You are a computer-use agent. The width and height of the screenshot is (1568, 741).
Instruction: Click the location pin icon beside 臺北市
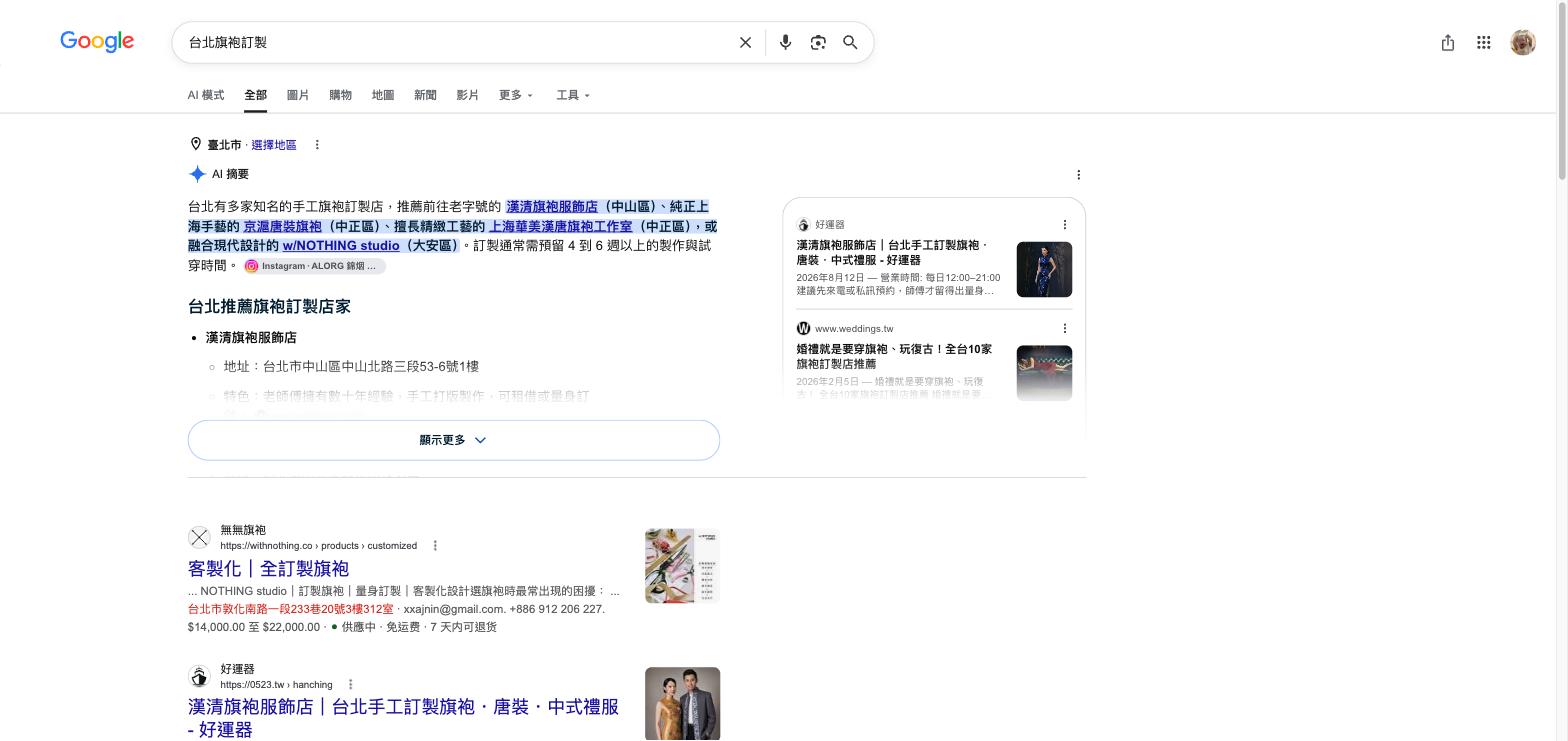click(196, 144)
